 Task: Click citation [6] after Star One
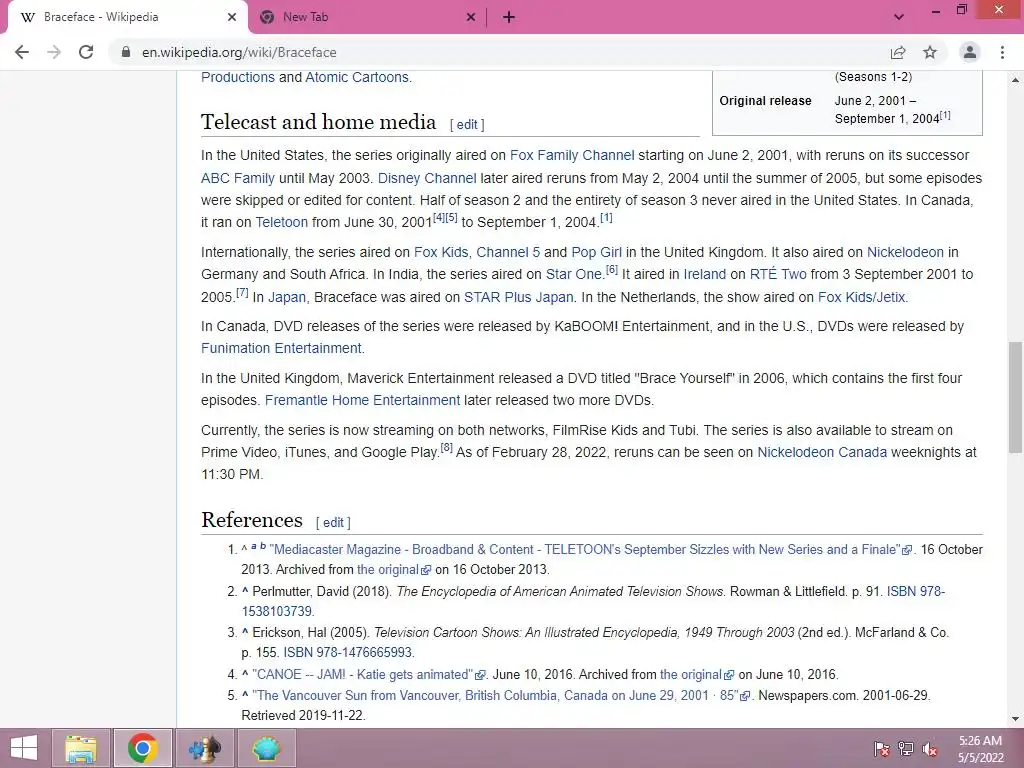pos(612,269)
